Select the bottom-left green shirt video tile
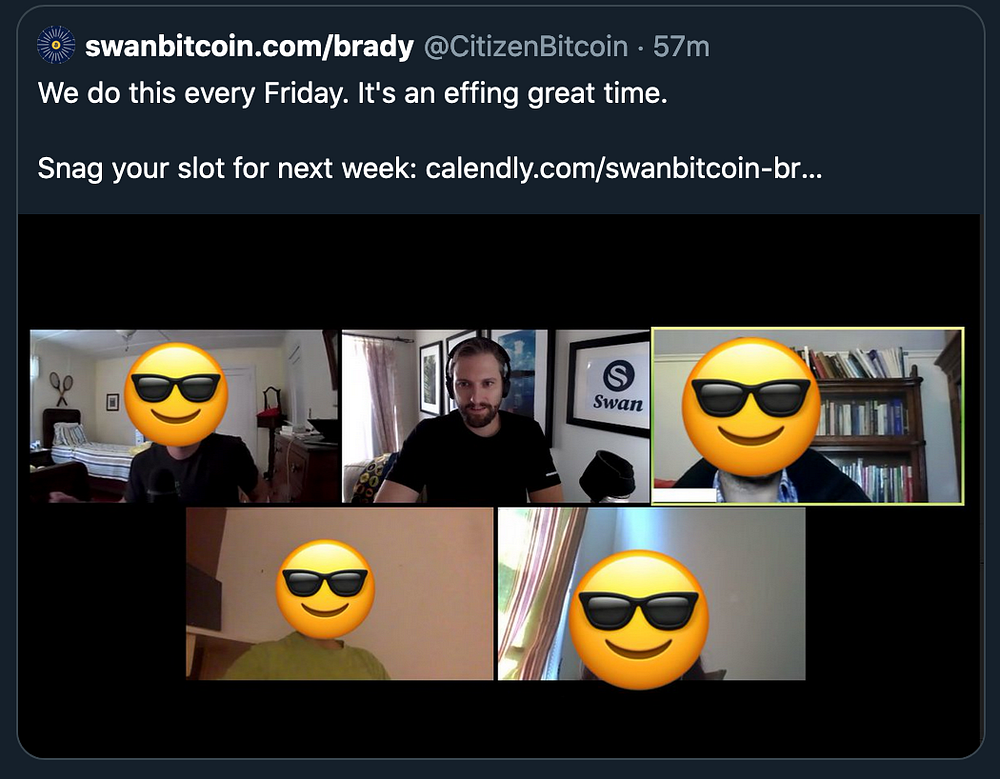Viewport: 1000px width, 779px height. click(339, 593)
